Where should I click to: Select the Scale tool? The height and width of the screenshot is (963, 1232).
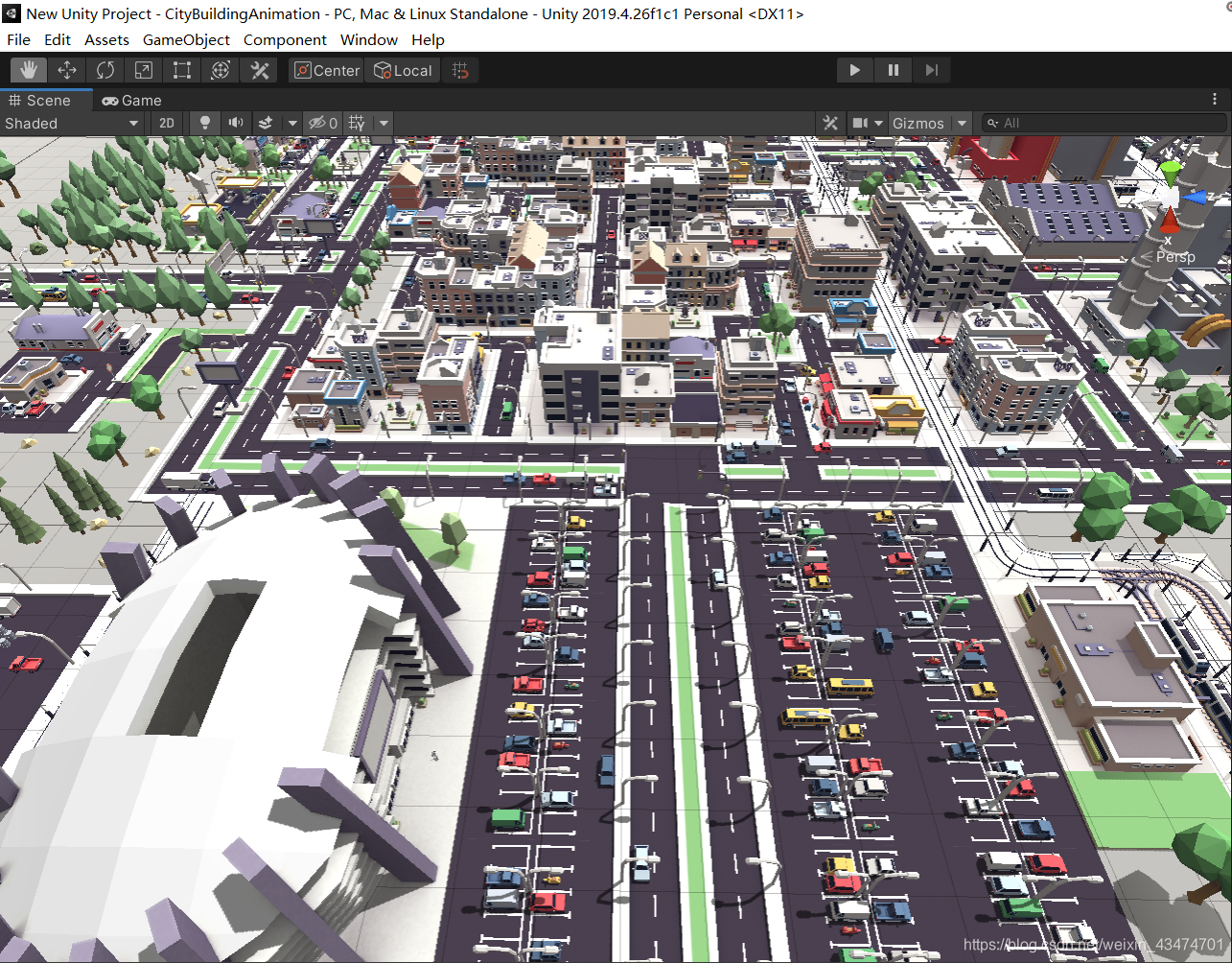coord(144,70)
